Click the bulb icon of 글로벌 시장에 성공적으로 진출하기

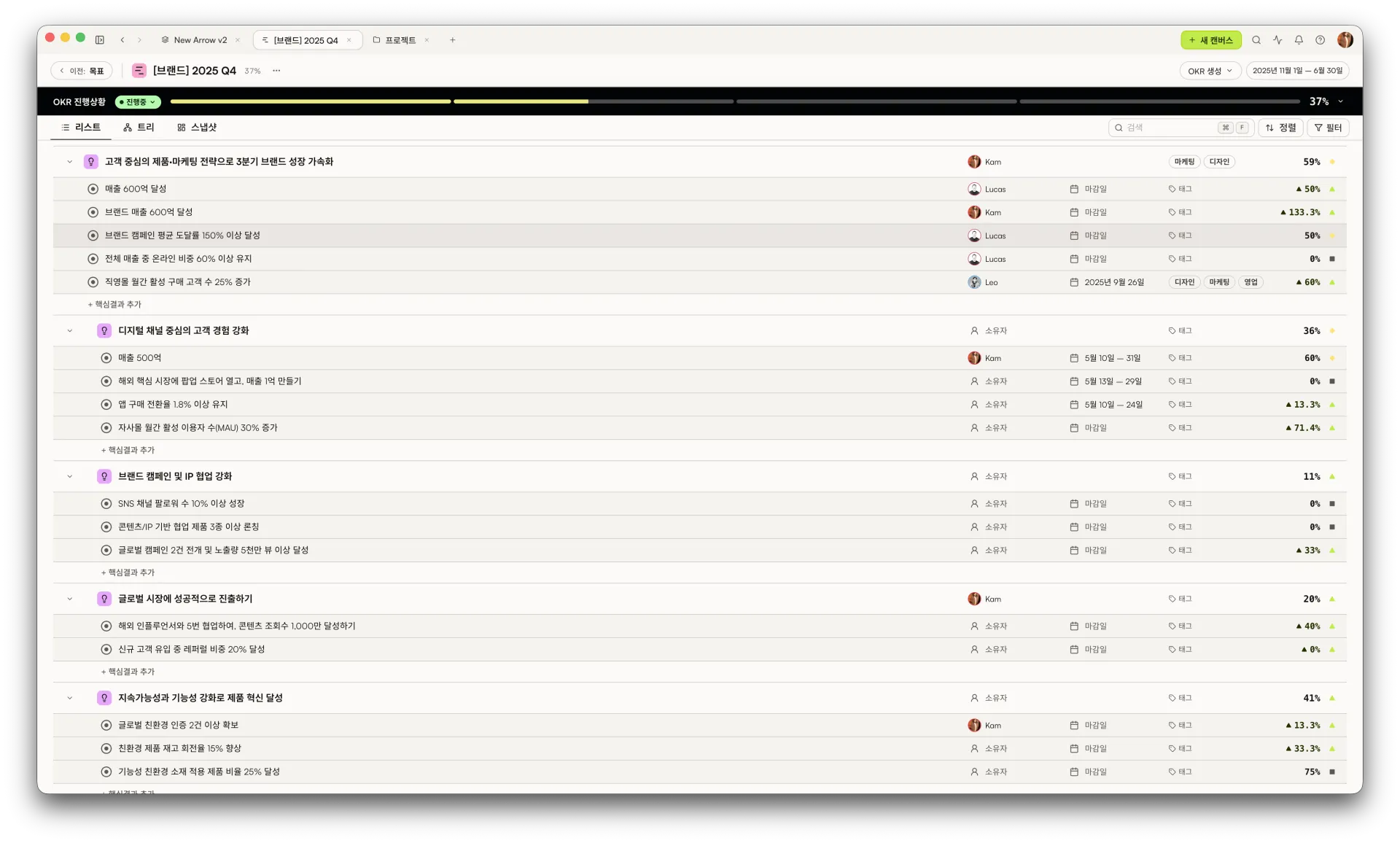pos(104,599)
